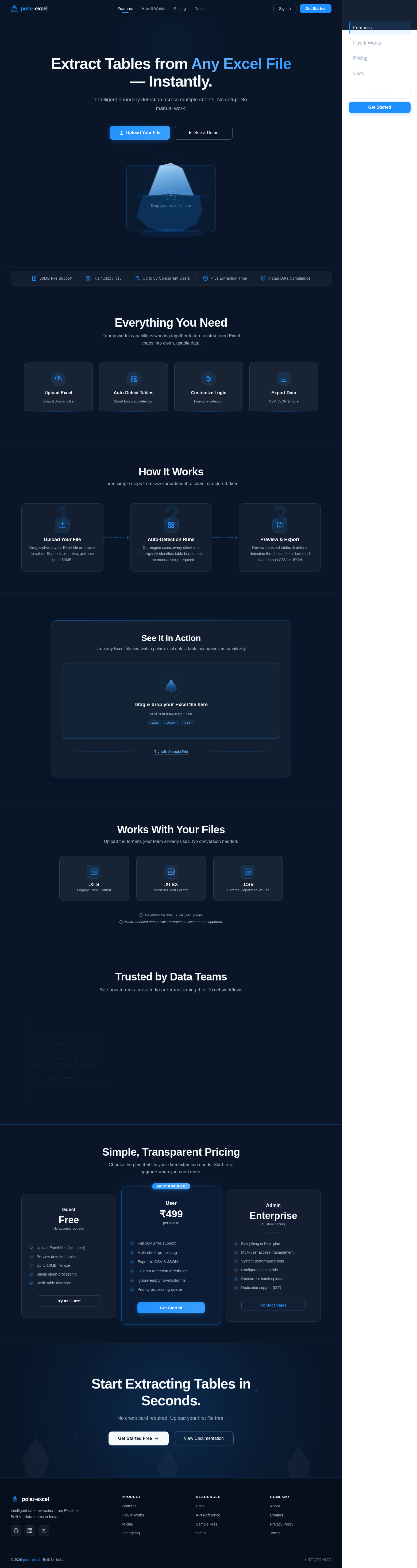Click the MOST POPULAR badge on User plan
Image resolution: width=417 pixels, height=1568 pixels.
pyautogui.click(x=171, y=1186)
